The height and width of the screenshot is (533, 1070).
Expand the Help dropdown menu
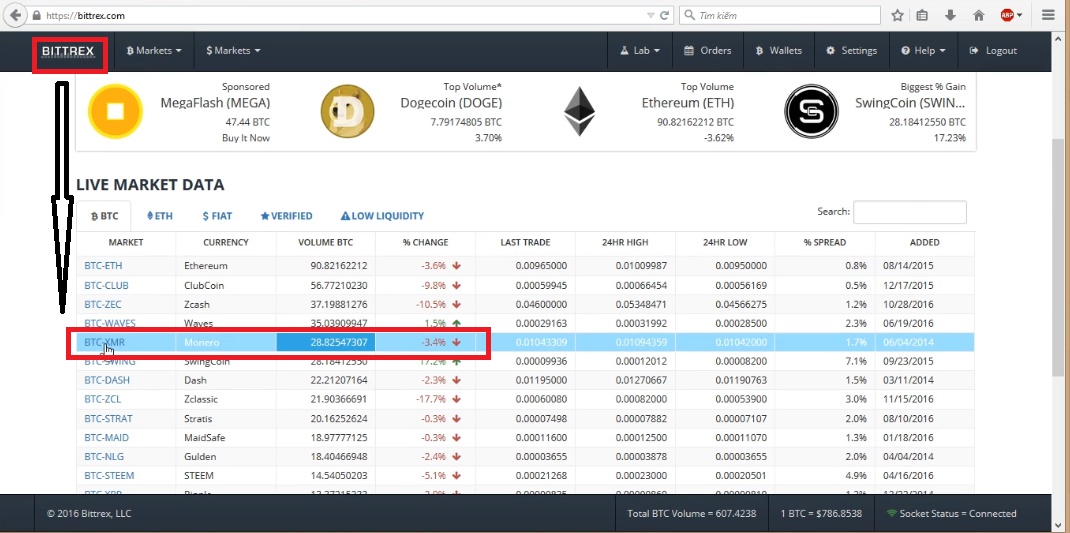tap(923, 51)
